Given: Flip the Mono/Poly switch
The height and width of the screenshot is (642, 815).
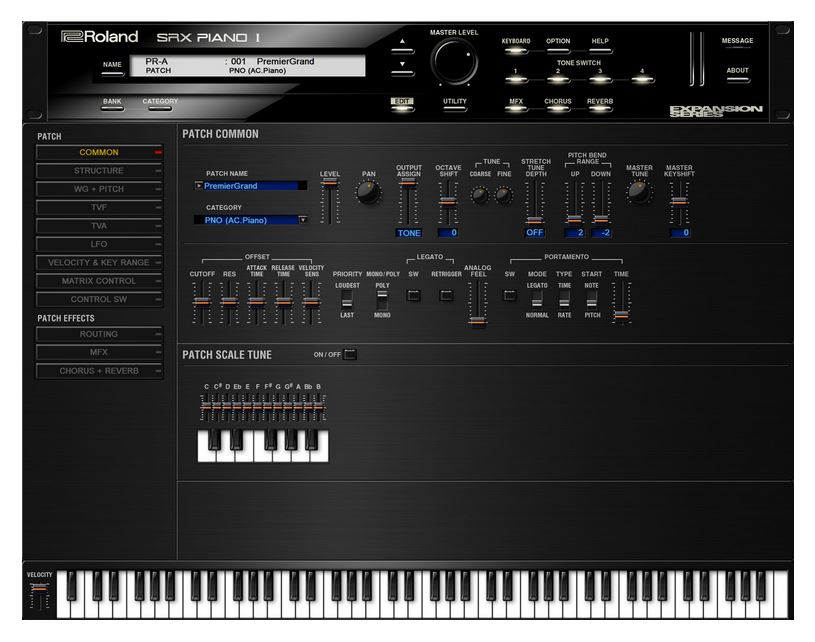Looking at the screenshot, I should point(382,300).
